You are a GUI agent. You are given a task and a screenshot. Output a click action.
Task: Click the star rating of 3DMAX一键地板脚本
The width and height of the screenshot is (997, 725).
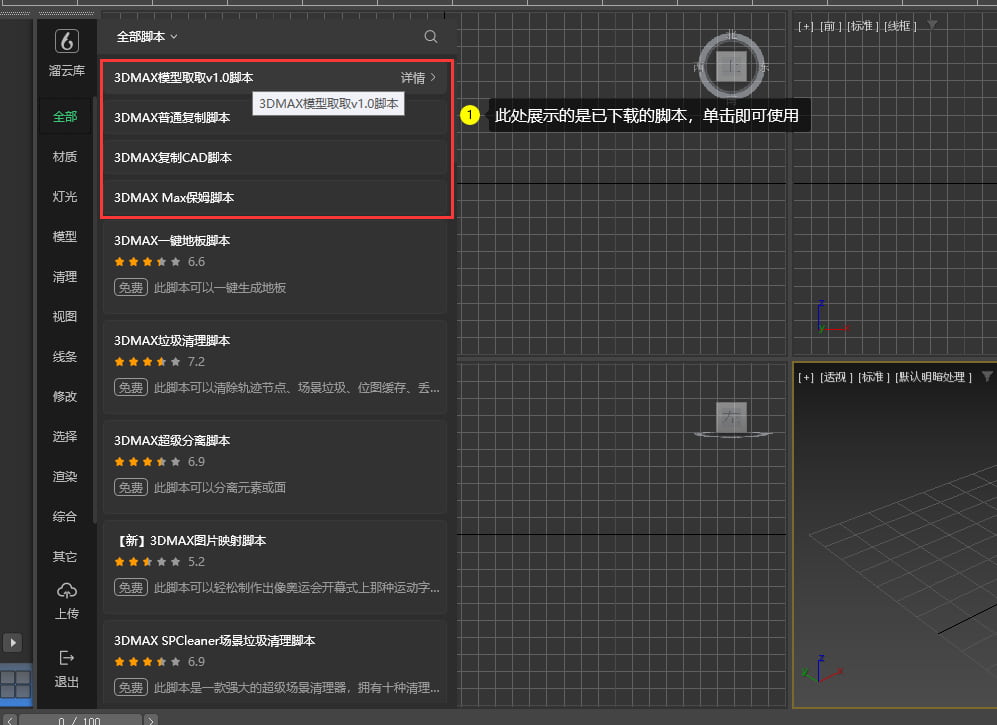point(148,262)
